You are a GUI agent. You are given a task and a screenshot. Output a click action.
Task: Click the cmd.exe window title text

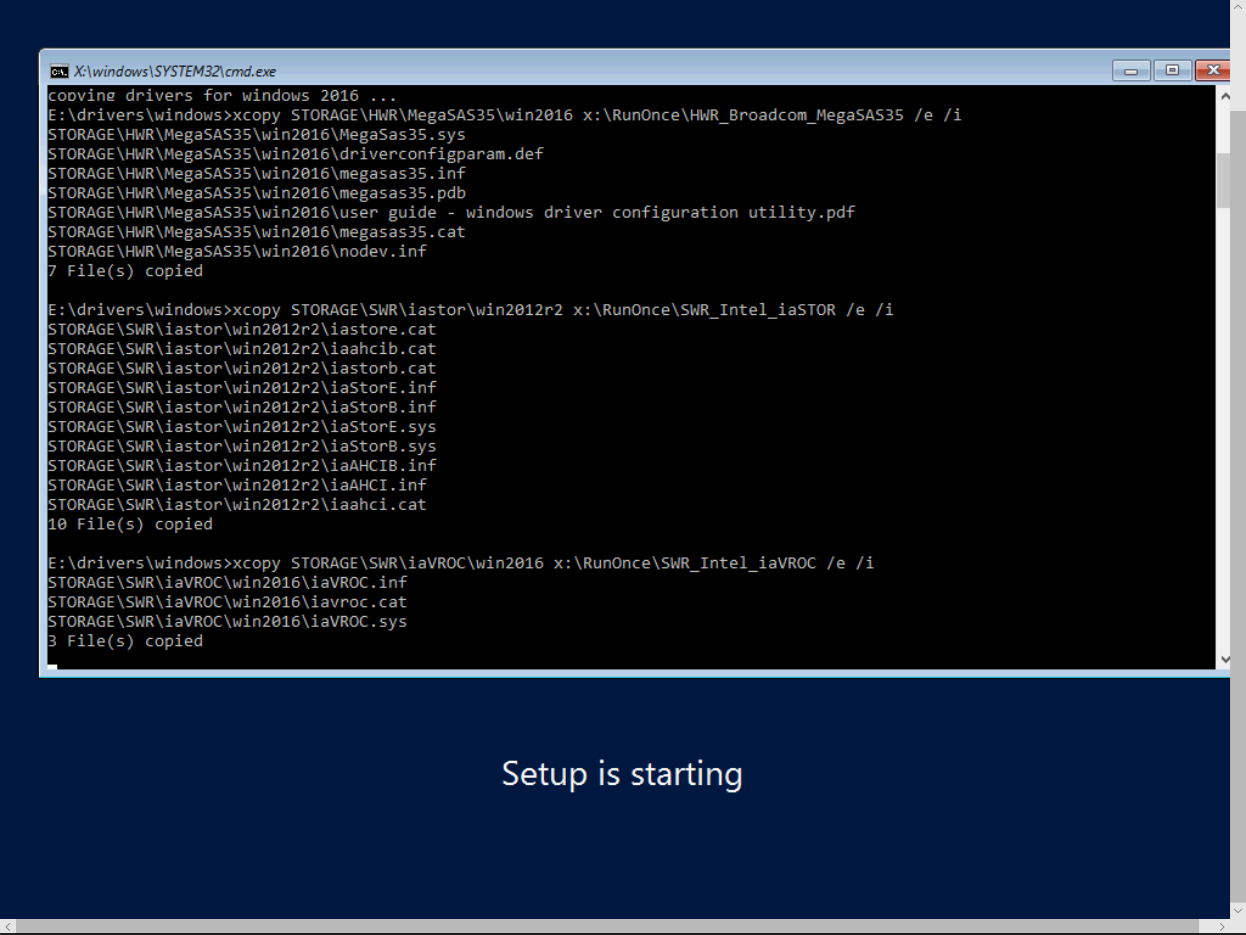[x=175, y=71]
